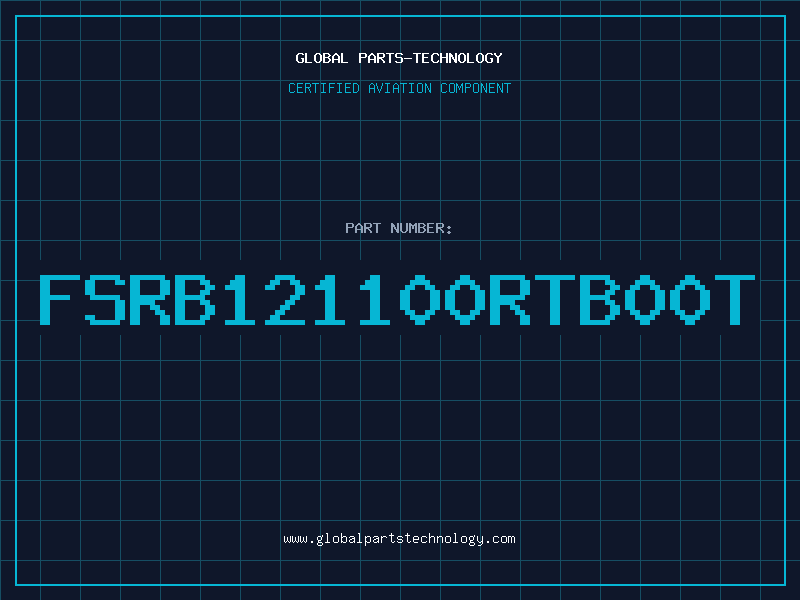This screenshot has width=800, height=600.
Task: Click the 'GLOBAL PARTS-TECHNOLOGY' heading
Action: [x=399, y=58]
